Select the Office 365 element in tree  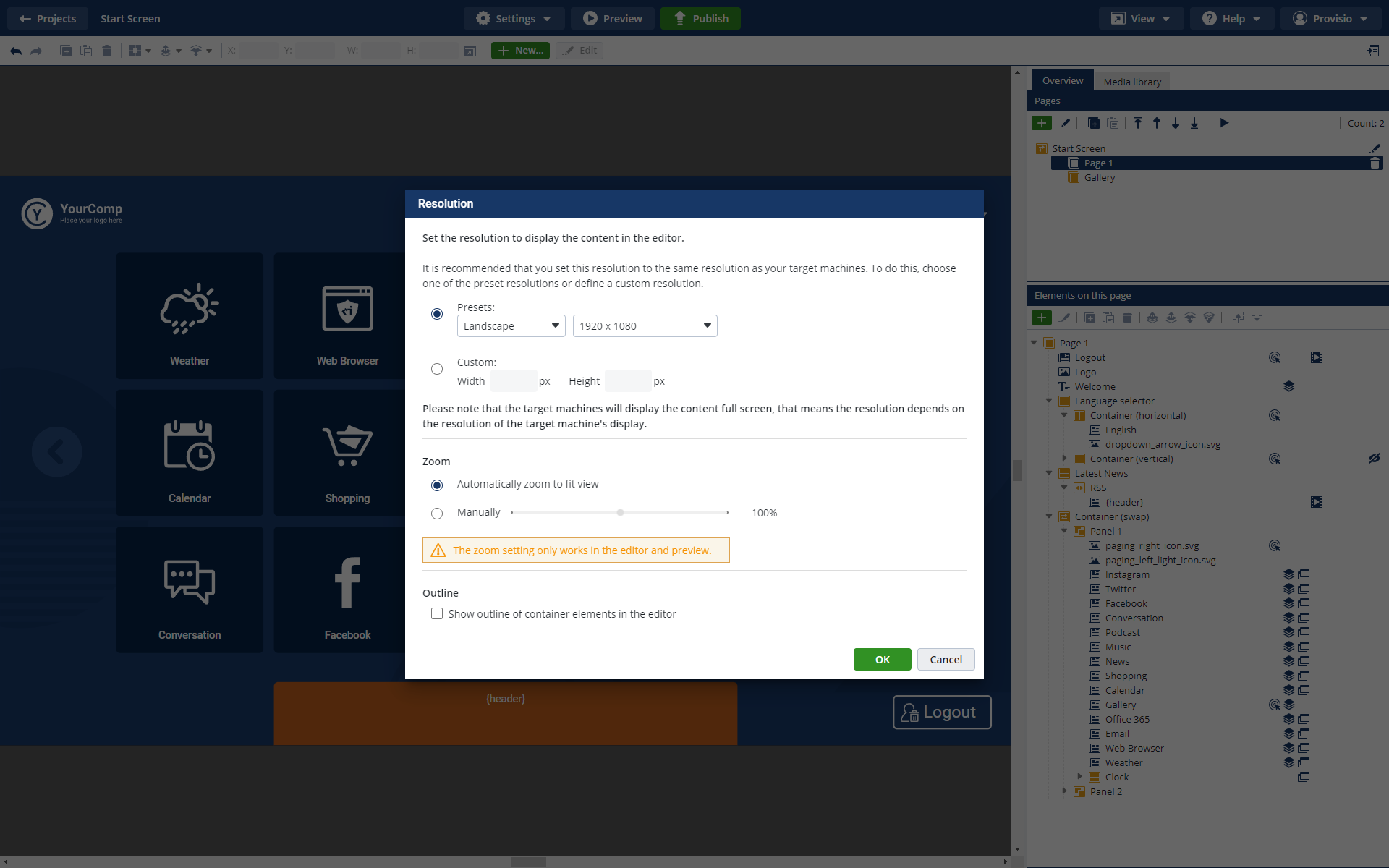pos(1126,719)
